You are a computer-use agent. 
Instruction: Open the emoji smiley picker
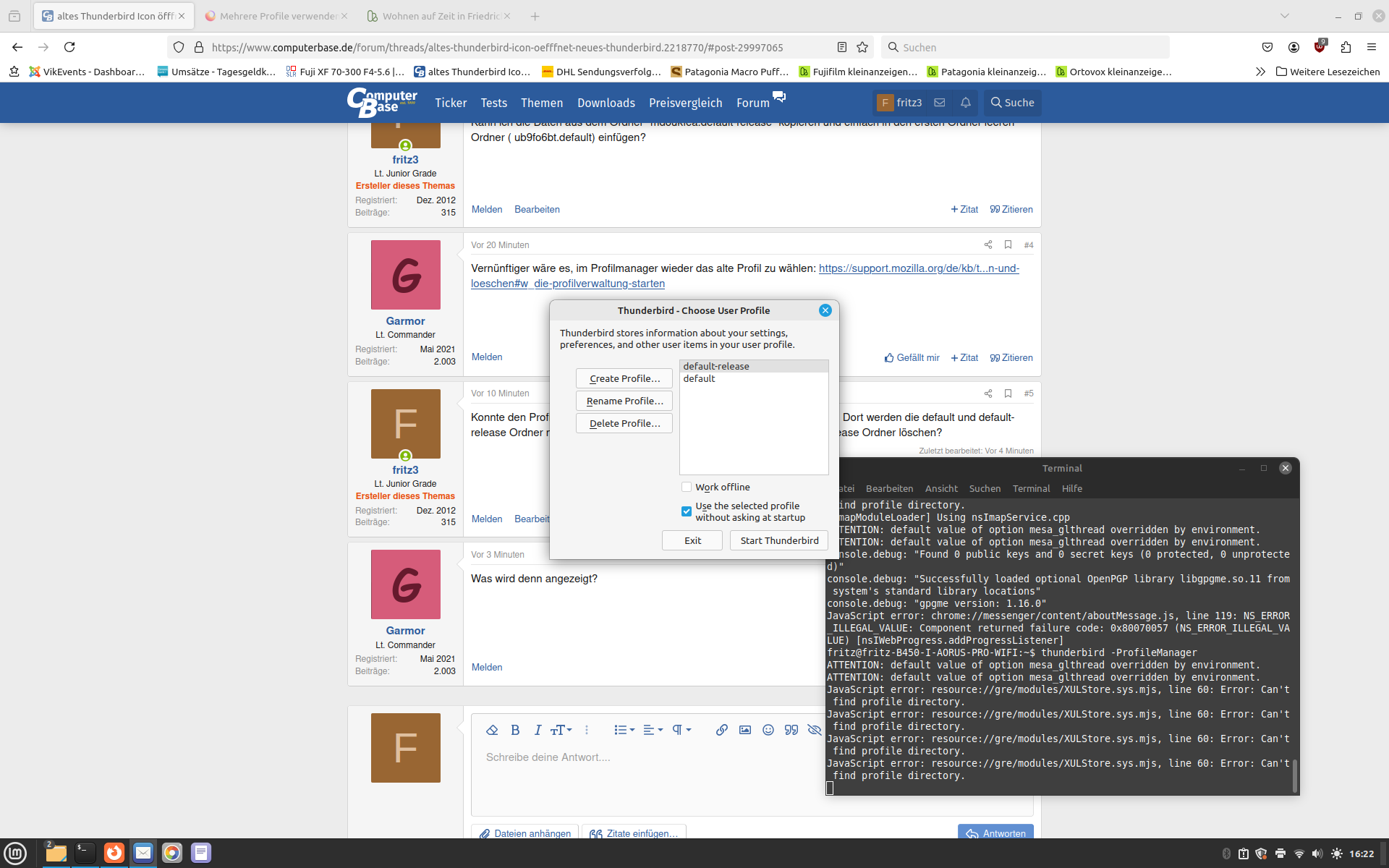point(768,730)
